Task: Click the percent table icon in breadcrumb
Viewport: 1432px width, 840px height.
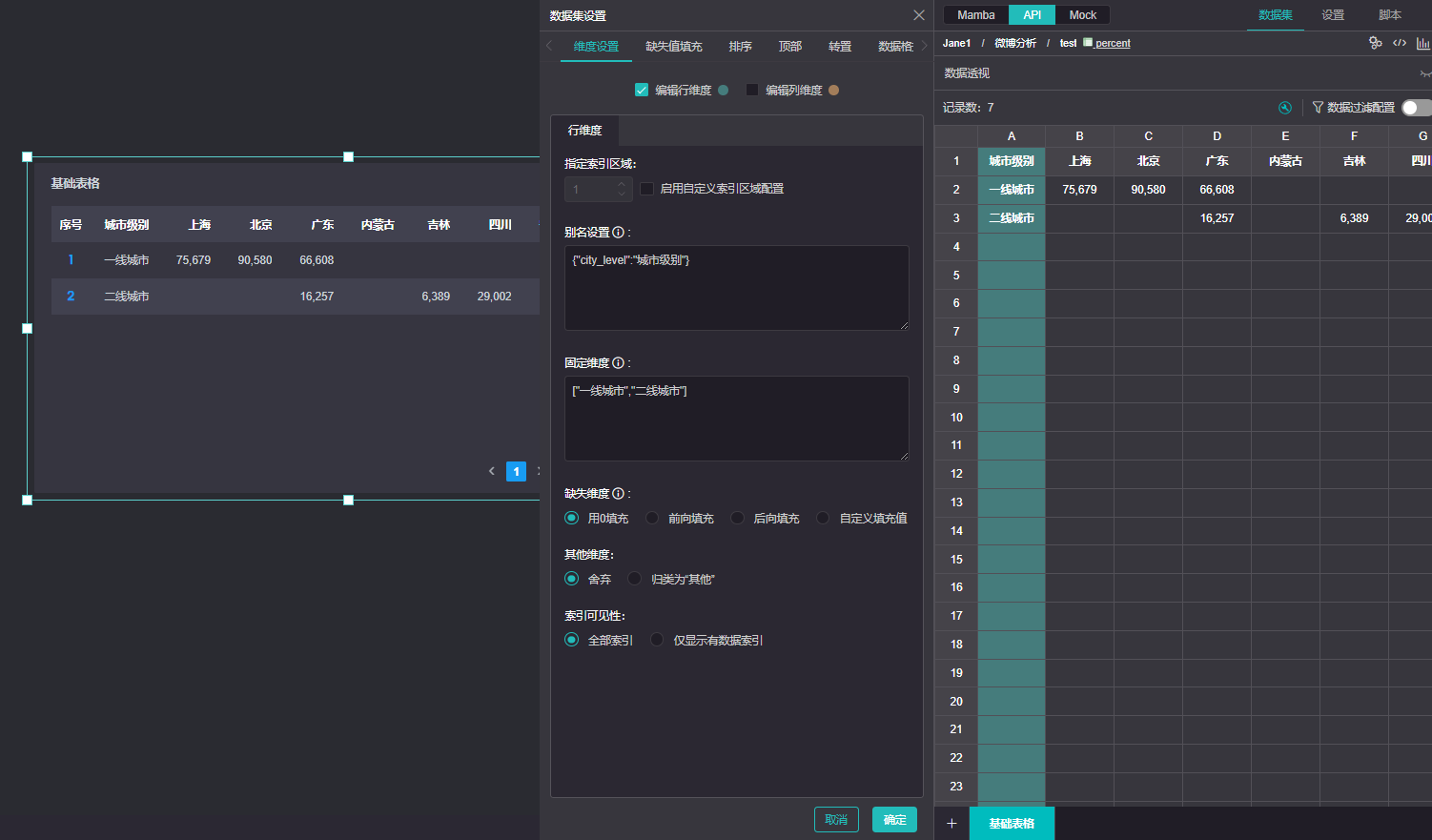Action: pyautogui.click(x=1088, y=43)
